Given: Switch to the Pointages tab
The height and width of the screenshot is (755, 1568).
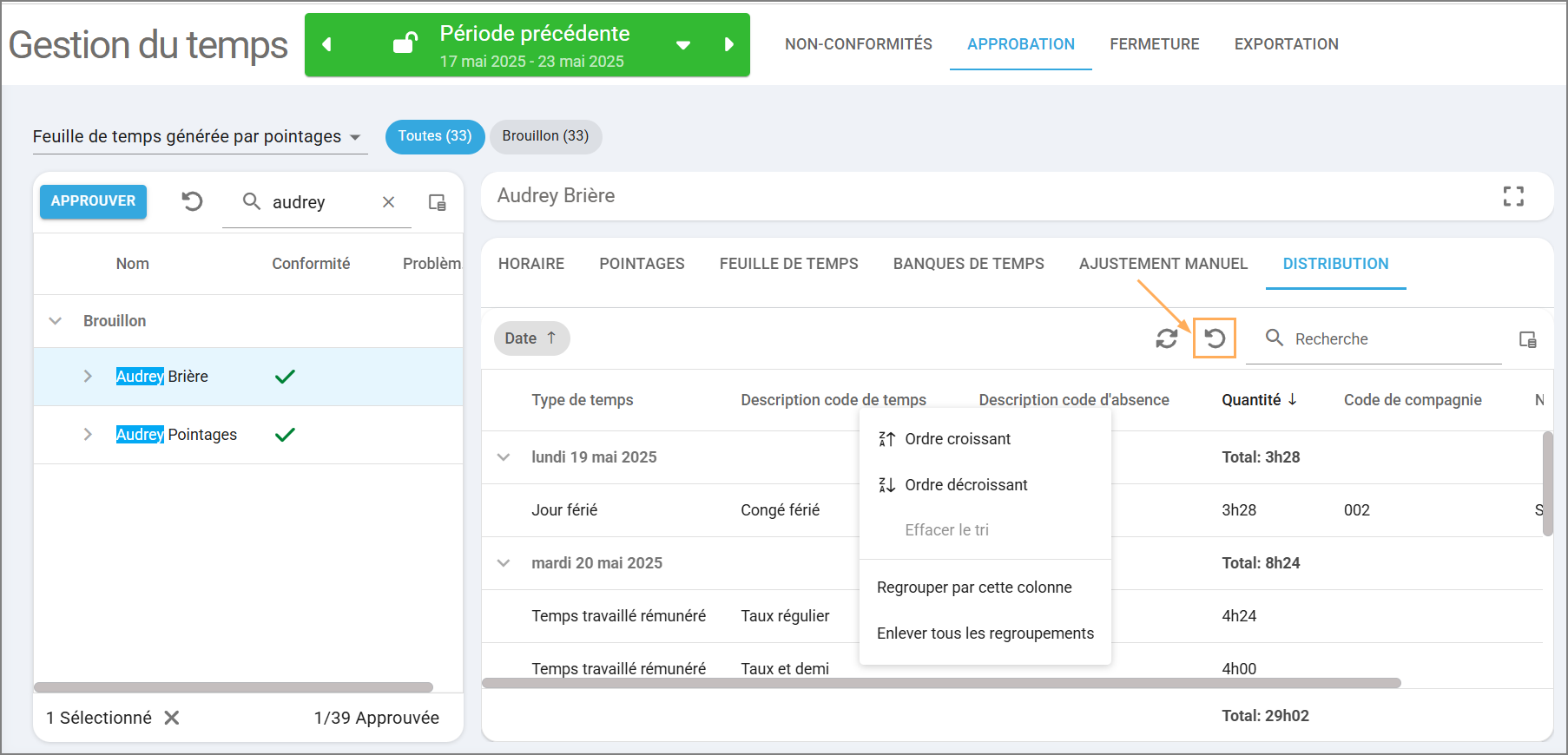Looking at the screenshot, I should pyautogui.click(x=642, y=264).
